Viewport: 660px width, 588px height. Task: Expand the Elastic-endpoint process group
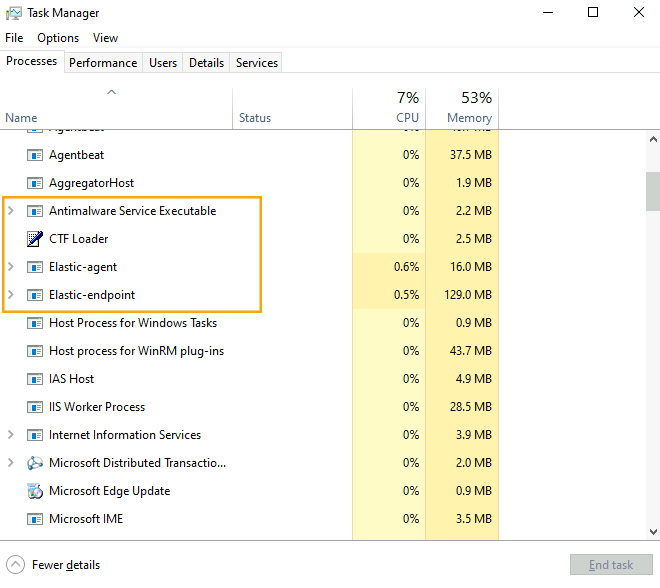[11, 295]
